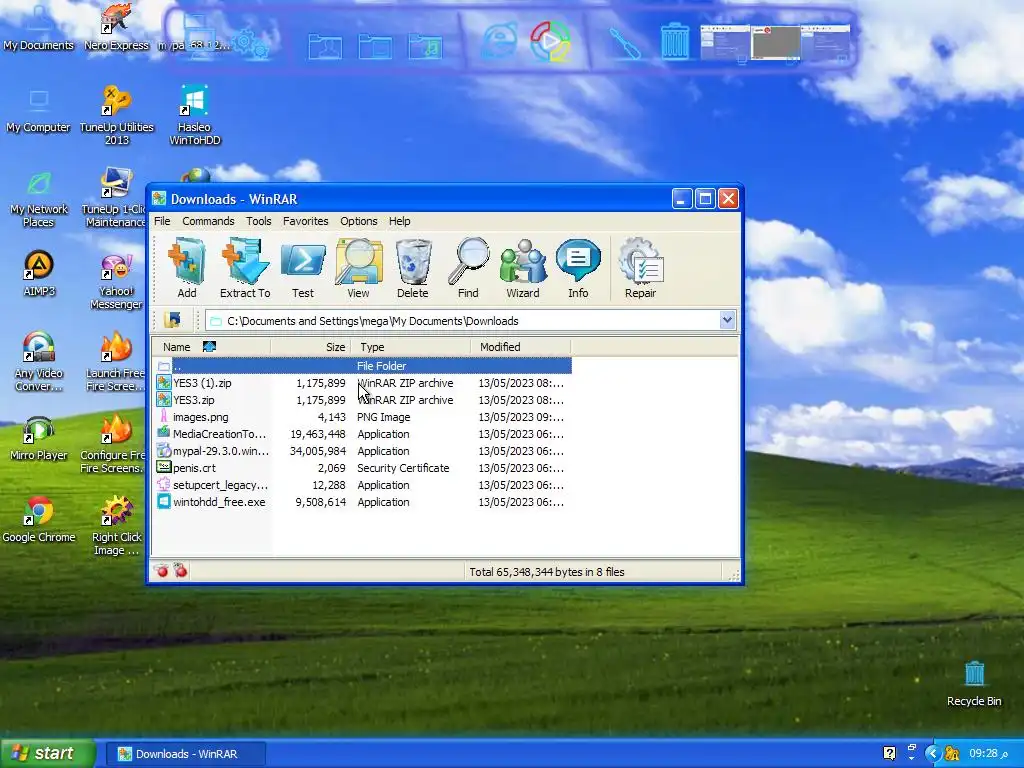Open the View file tool
Image resolution: width=1024 pixels, height=768 pixels.
point(358,268)
